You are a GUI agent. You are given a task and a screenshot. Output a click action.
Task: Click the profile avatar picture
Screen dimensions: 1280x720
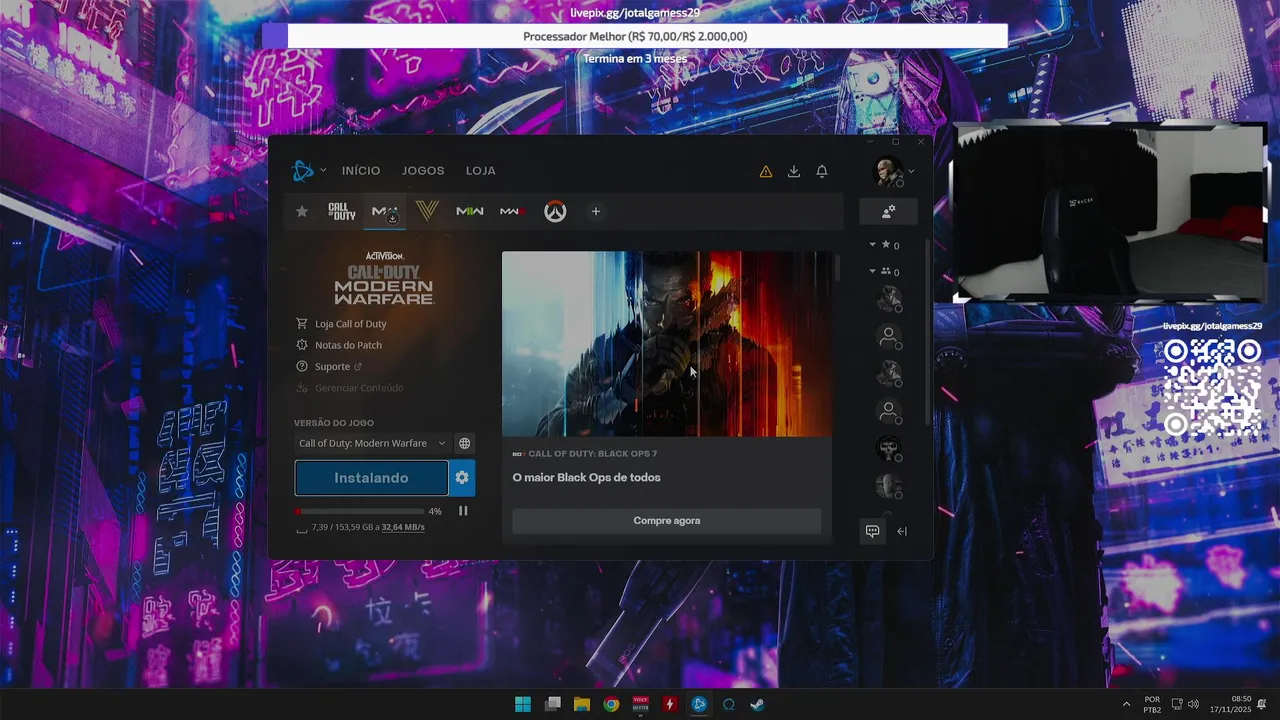[x=888, y=171]
